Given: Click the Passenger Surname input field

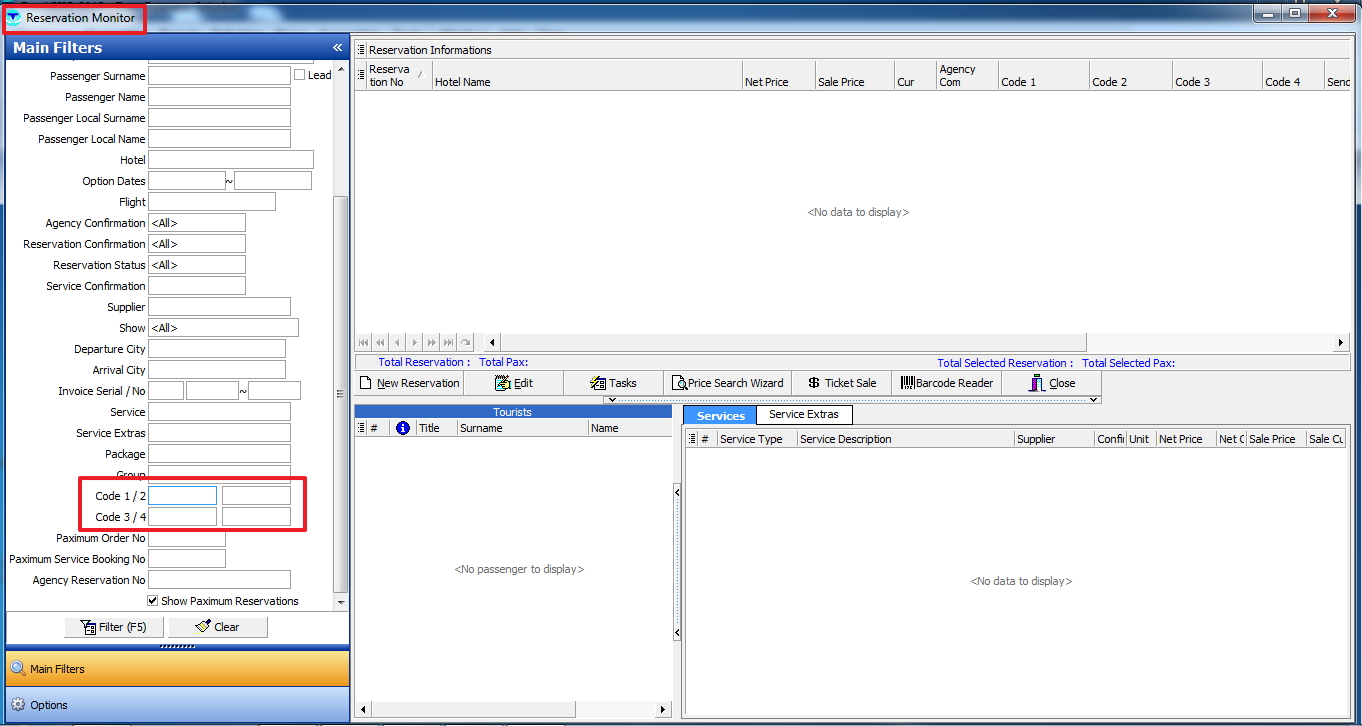Looking at the screenshot, I should [x=219, y=76].
